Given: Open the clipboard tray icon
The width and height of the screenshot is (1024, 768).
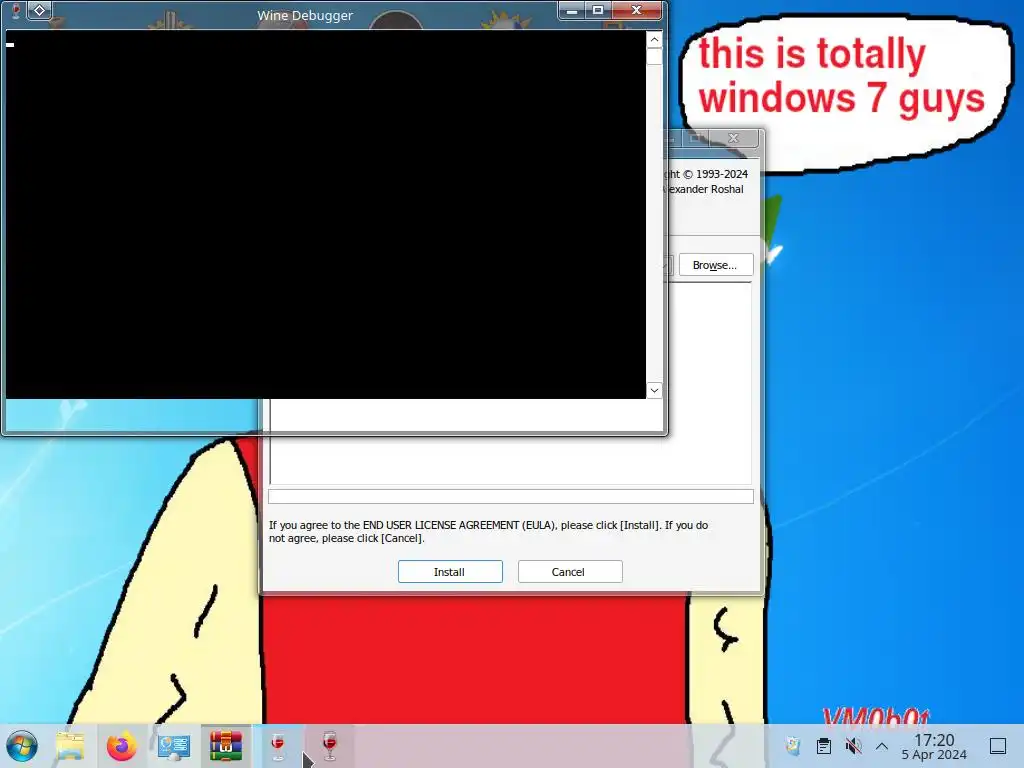Looking at the screenshot, I should click(x=824, y=746).
